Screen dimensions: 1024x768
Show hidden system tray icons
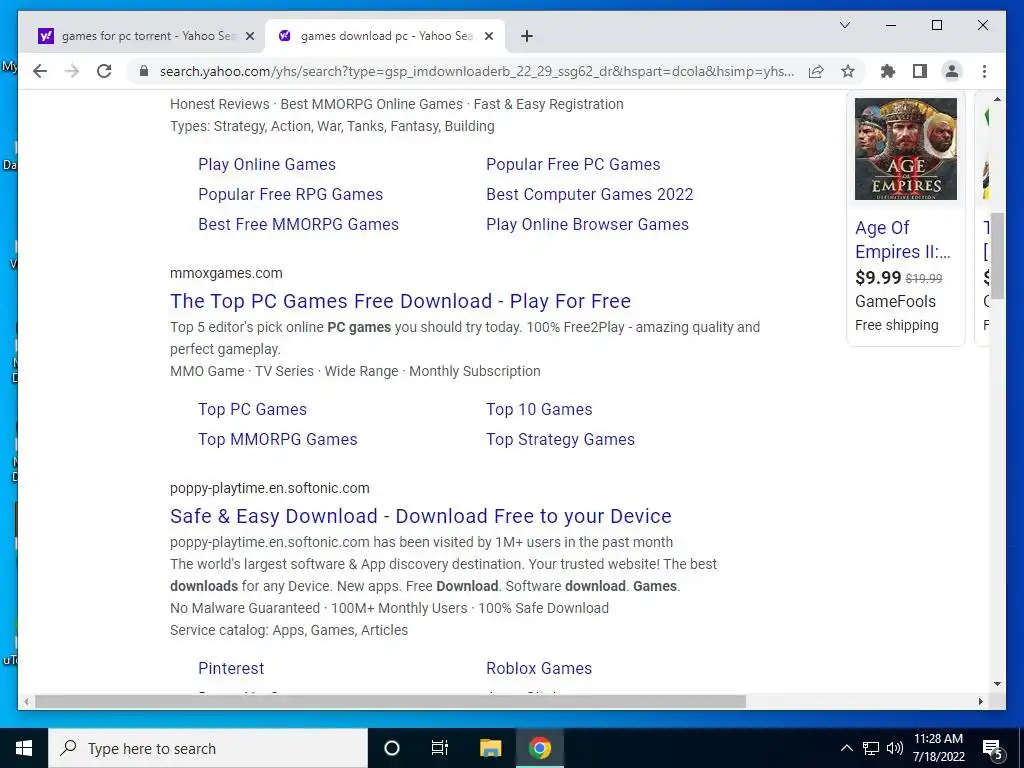click(x=846, y=748)
